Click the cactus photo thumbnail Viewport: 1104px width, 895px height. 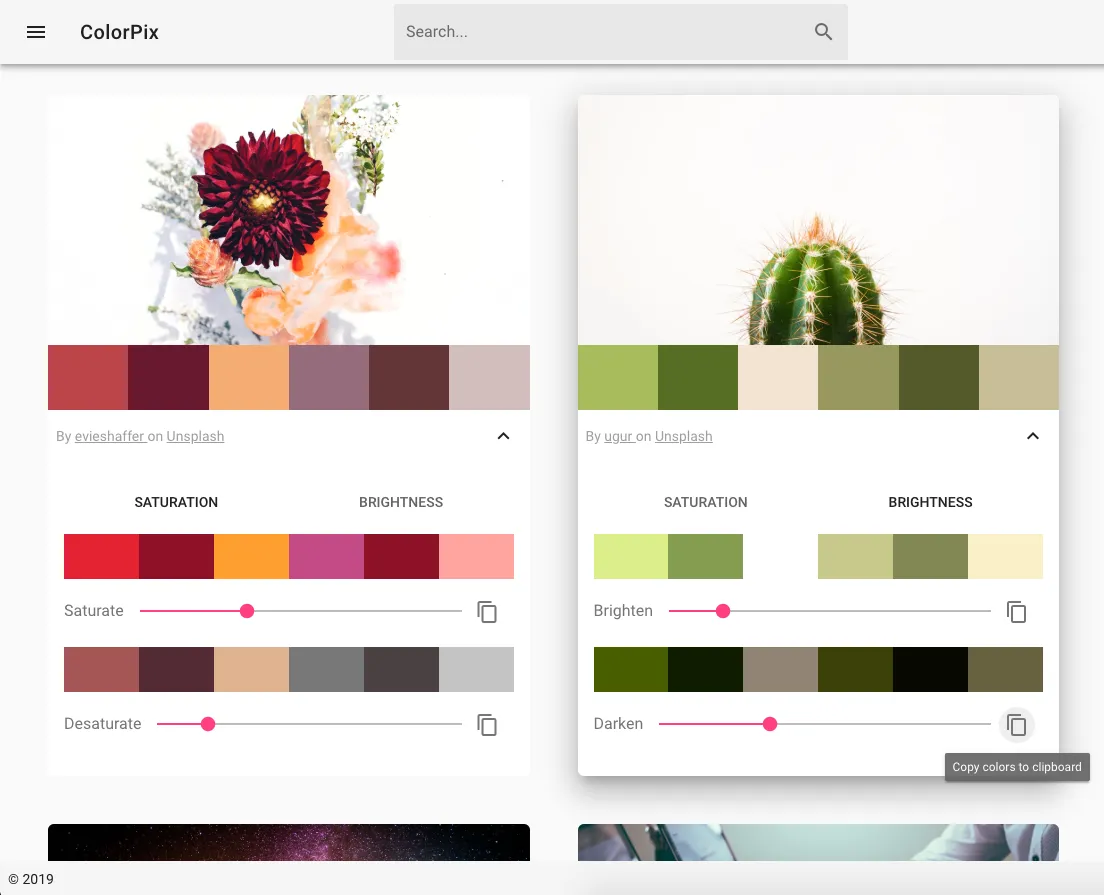coord(818,220)
